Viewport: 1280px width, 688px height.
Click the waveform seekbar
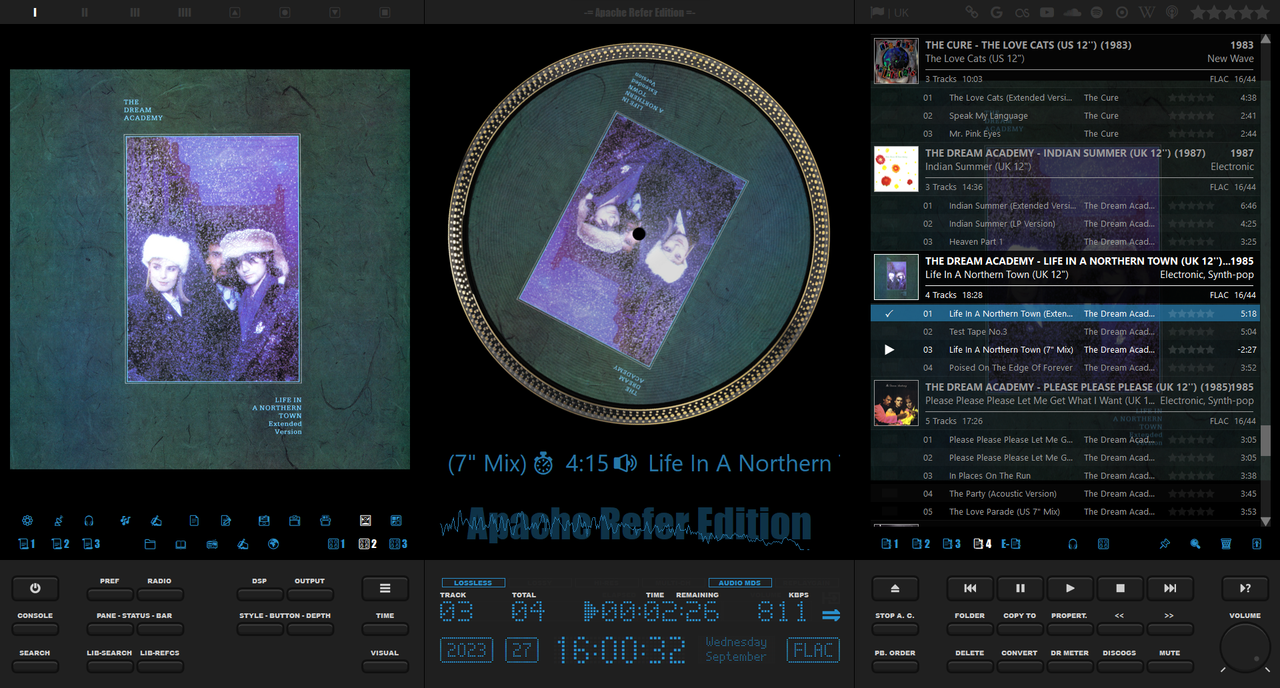click(625, 528)
